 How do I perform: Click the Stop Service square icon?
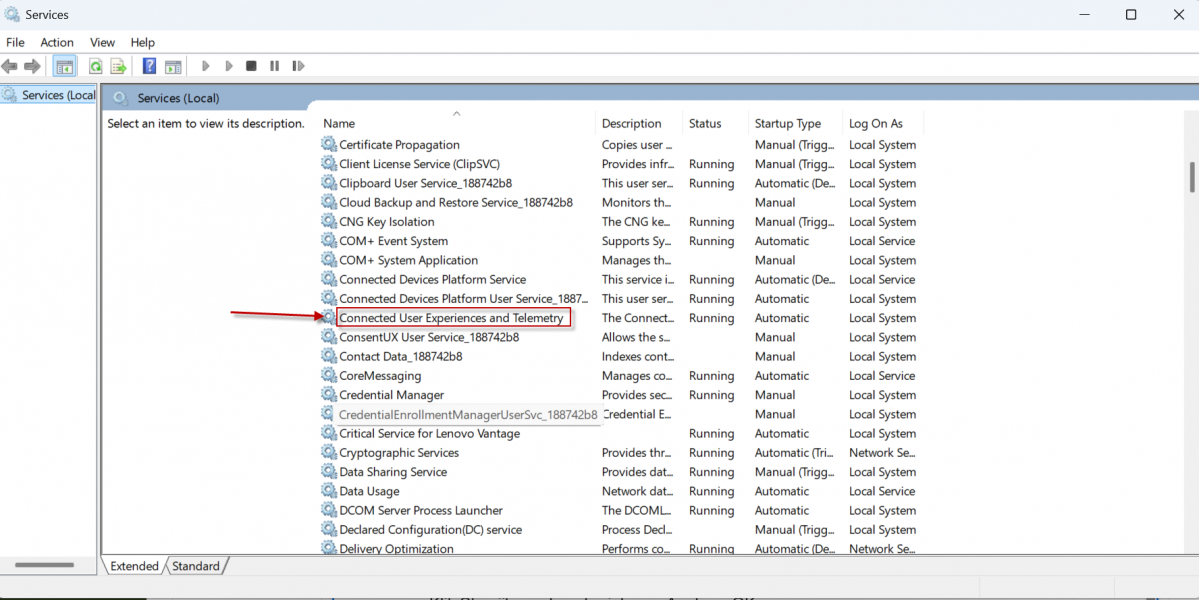251,66
